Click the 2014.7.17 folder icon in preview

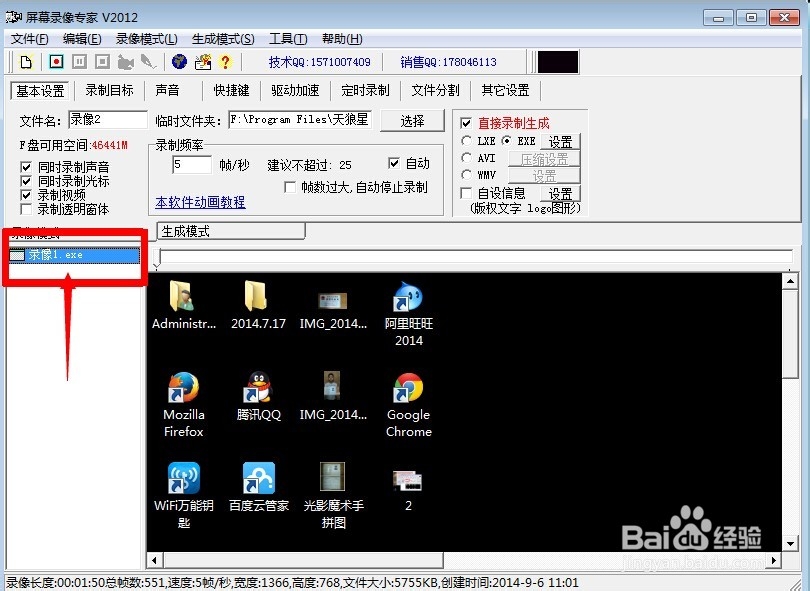pos(257,296)
